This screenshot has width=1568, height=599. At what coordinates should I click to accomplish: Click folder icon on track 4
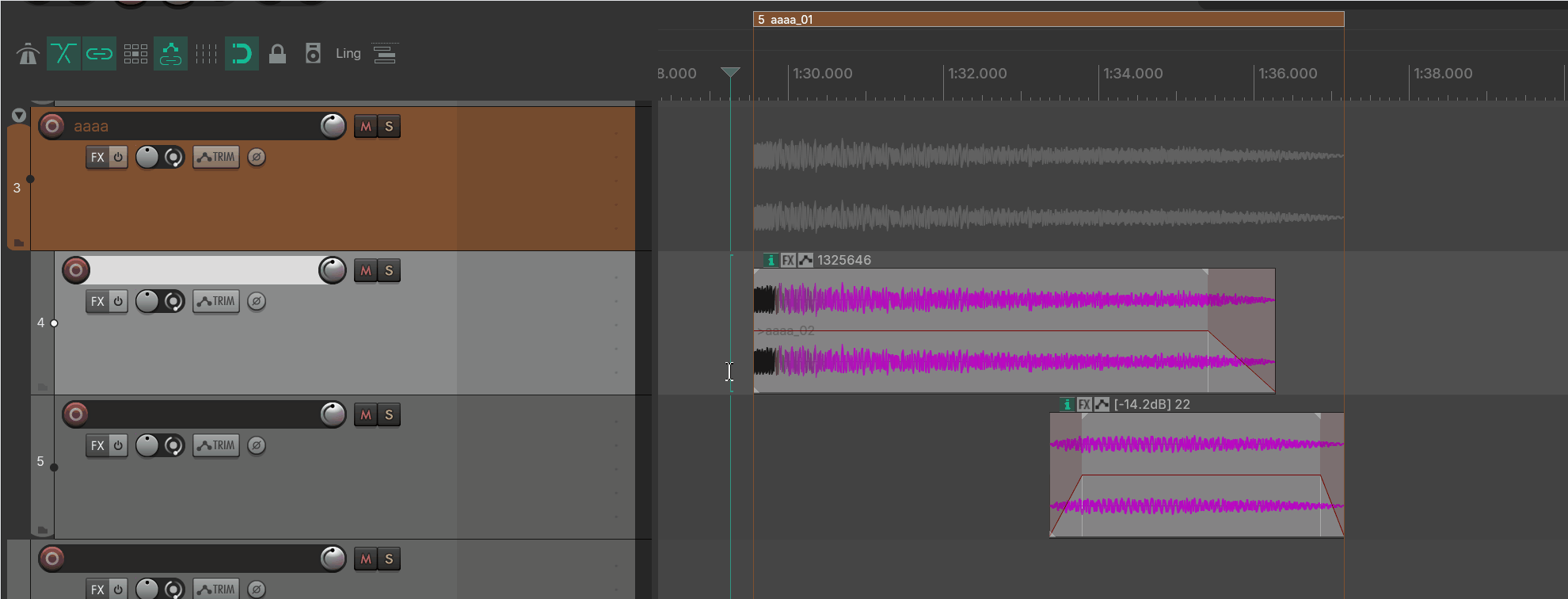pyautogui.click(x=42, y=387)
